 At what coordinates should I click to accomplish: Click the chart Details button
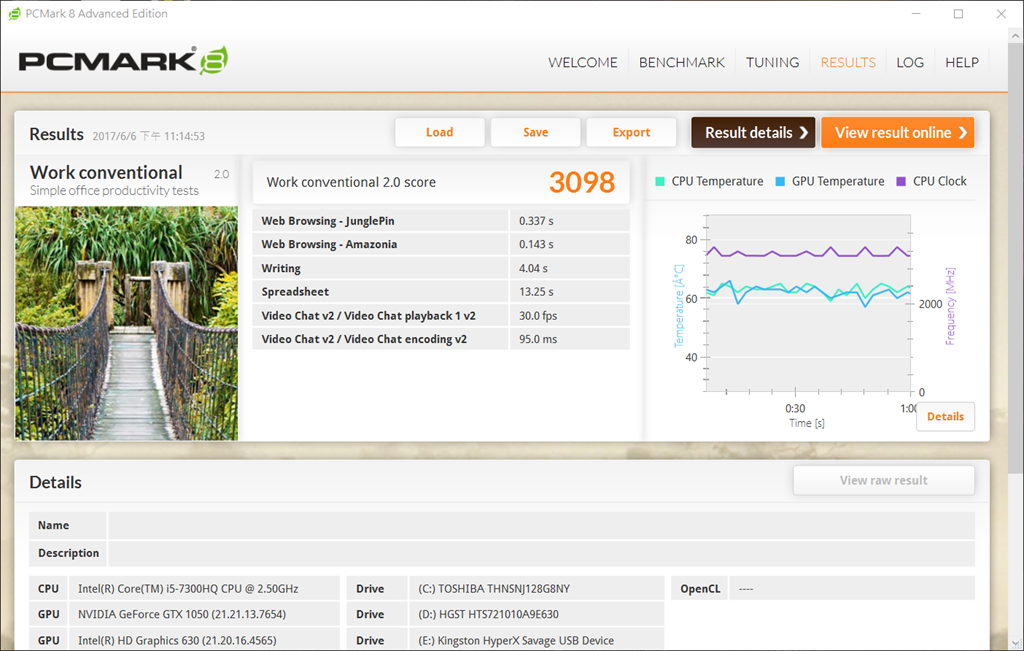click(x=945, y=417)
